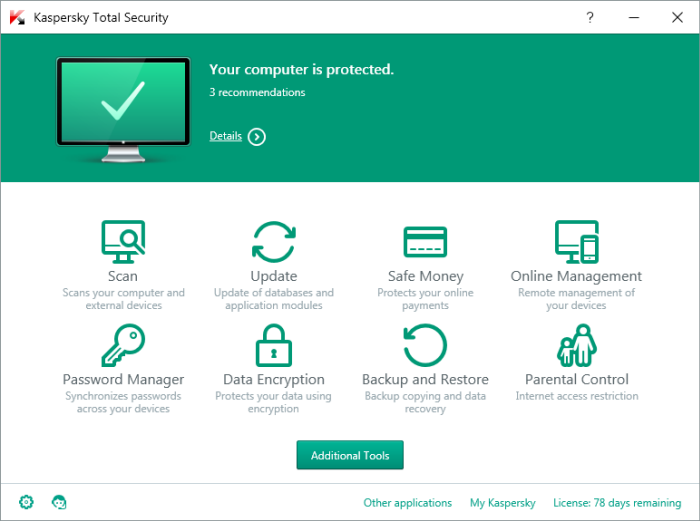Click the Safe Money label
Screen dimensions: 700x521
(425, 276)
